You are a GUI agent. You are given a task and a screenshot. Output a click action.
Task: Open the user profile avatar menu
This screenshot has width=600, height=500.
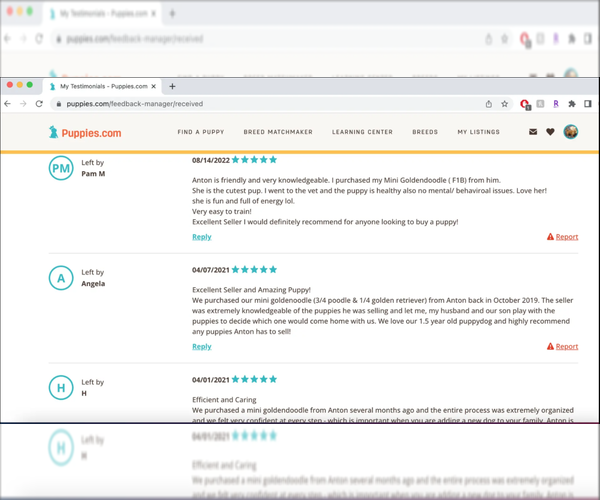click(571, 132)
